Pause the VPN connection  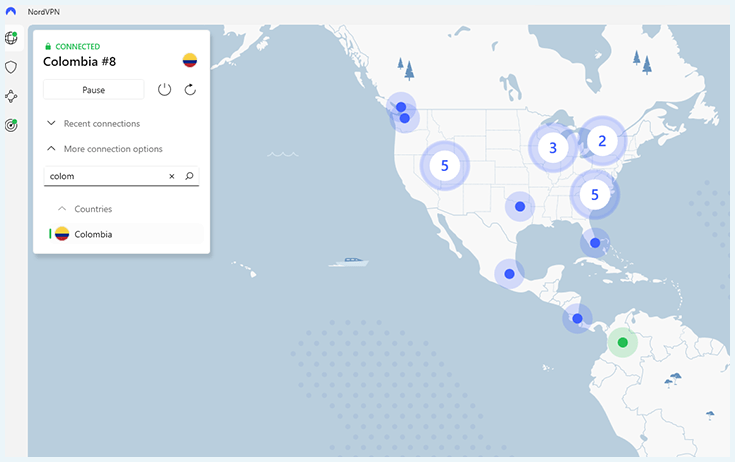pyautogui.click(x=94, y=89)
